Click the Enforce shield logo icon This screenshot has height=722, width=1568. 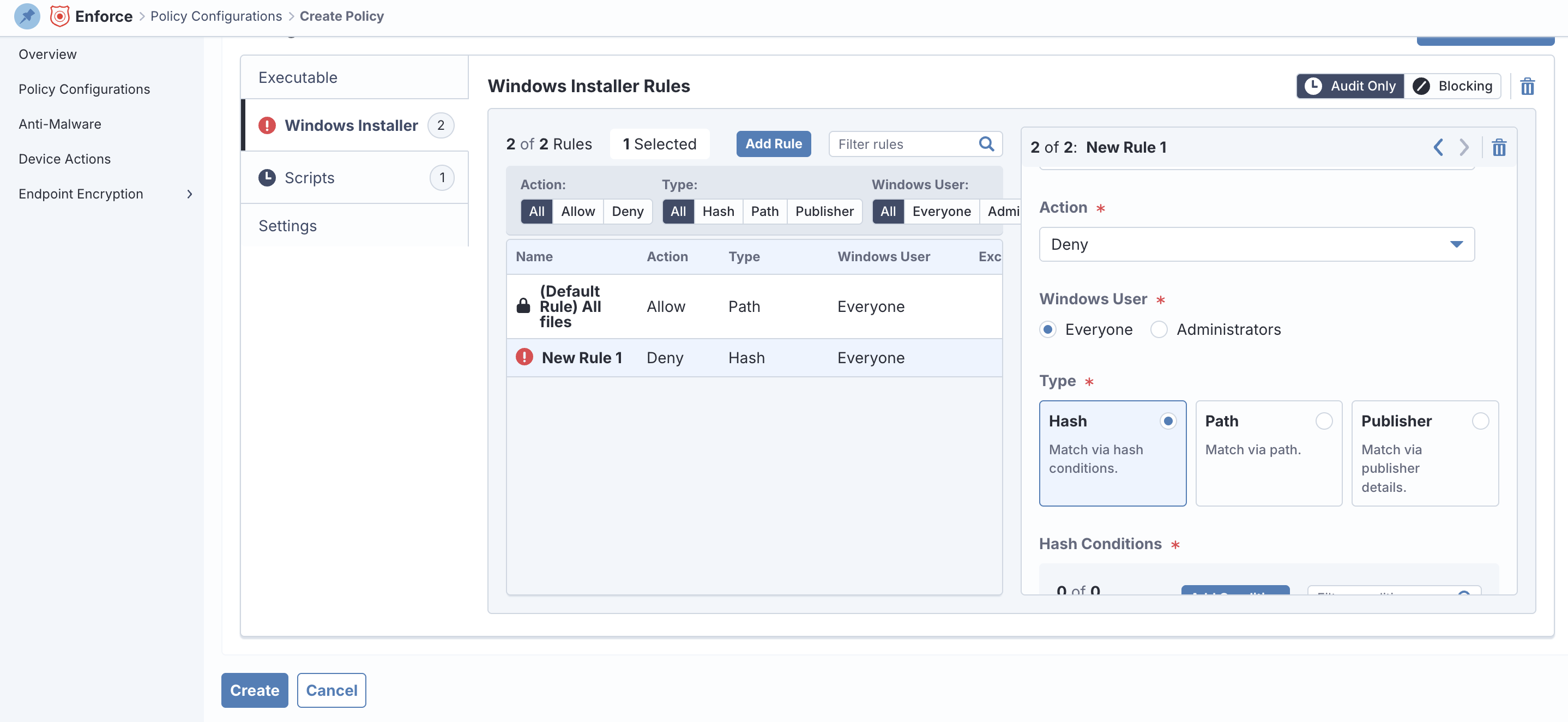click(x=59, y=16)
